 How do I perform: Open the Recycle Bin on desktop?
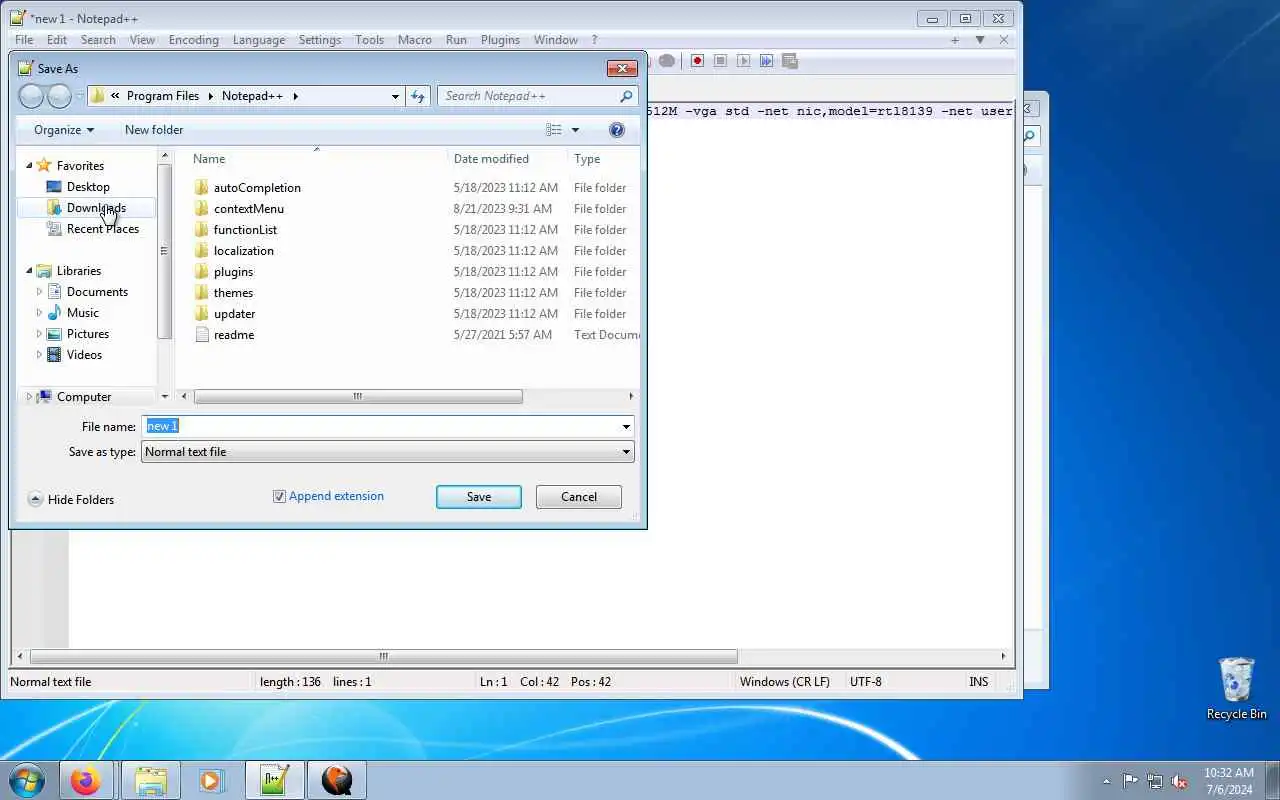click(1236, 688)
